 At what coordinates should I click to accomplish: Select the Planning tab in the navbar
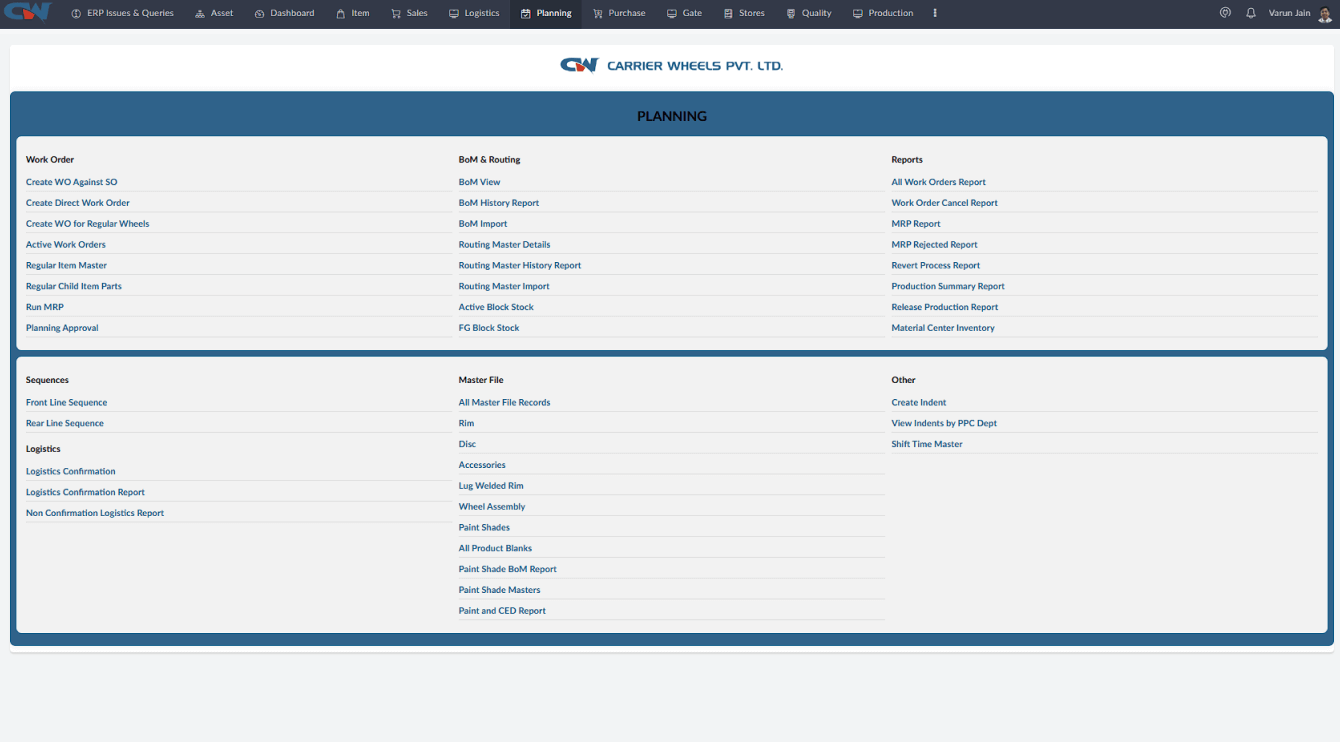click(x=546, y=13)
